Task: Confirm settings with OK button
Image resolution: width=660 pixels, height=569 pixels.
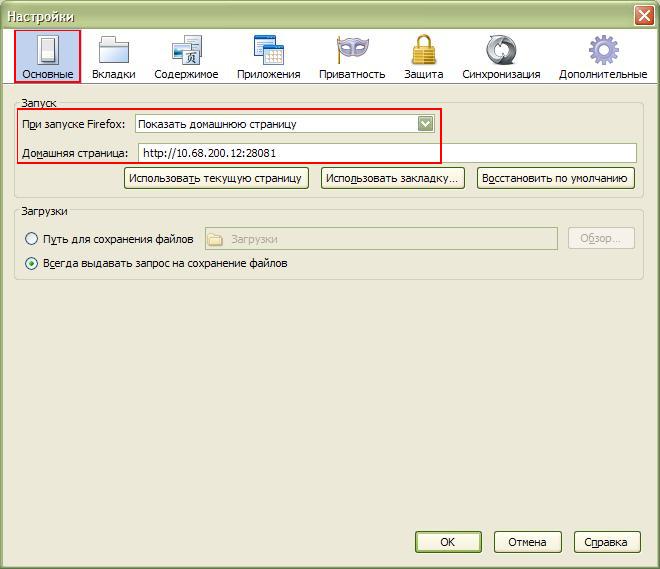Action: 448,542
